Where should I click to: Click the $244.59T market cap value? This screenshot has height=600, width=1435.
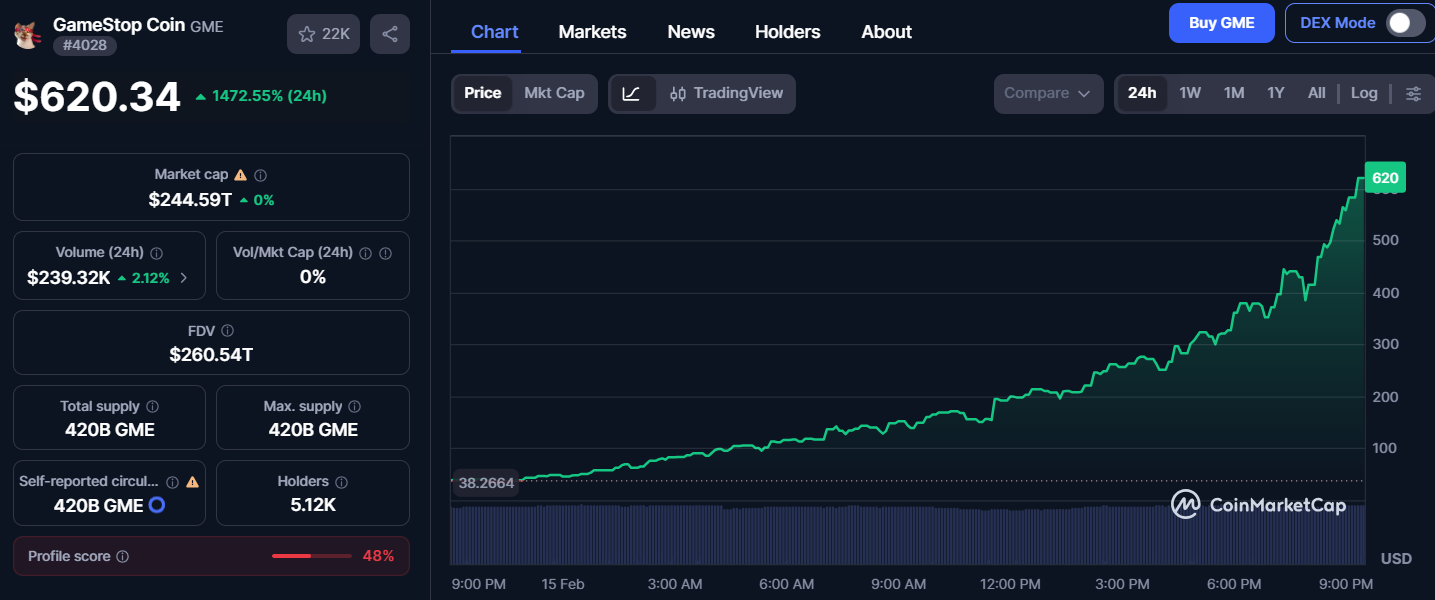coord(190,200)
